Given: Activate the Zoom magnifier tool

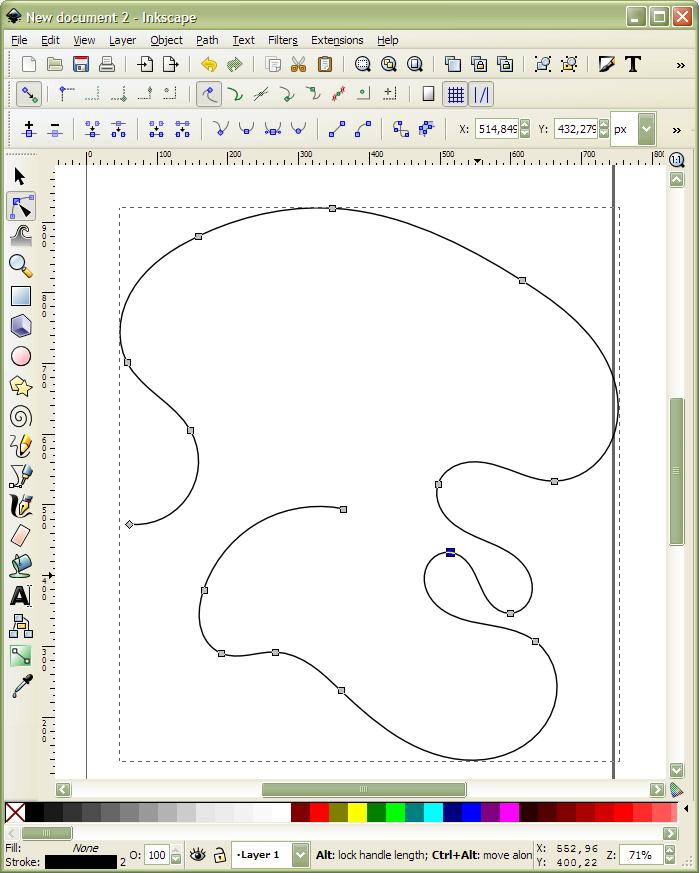Looking at the screenshot, I should 20,266.
